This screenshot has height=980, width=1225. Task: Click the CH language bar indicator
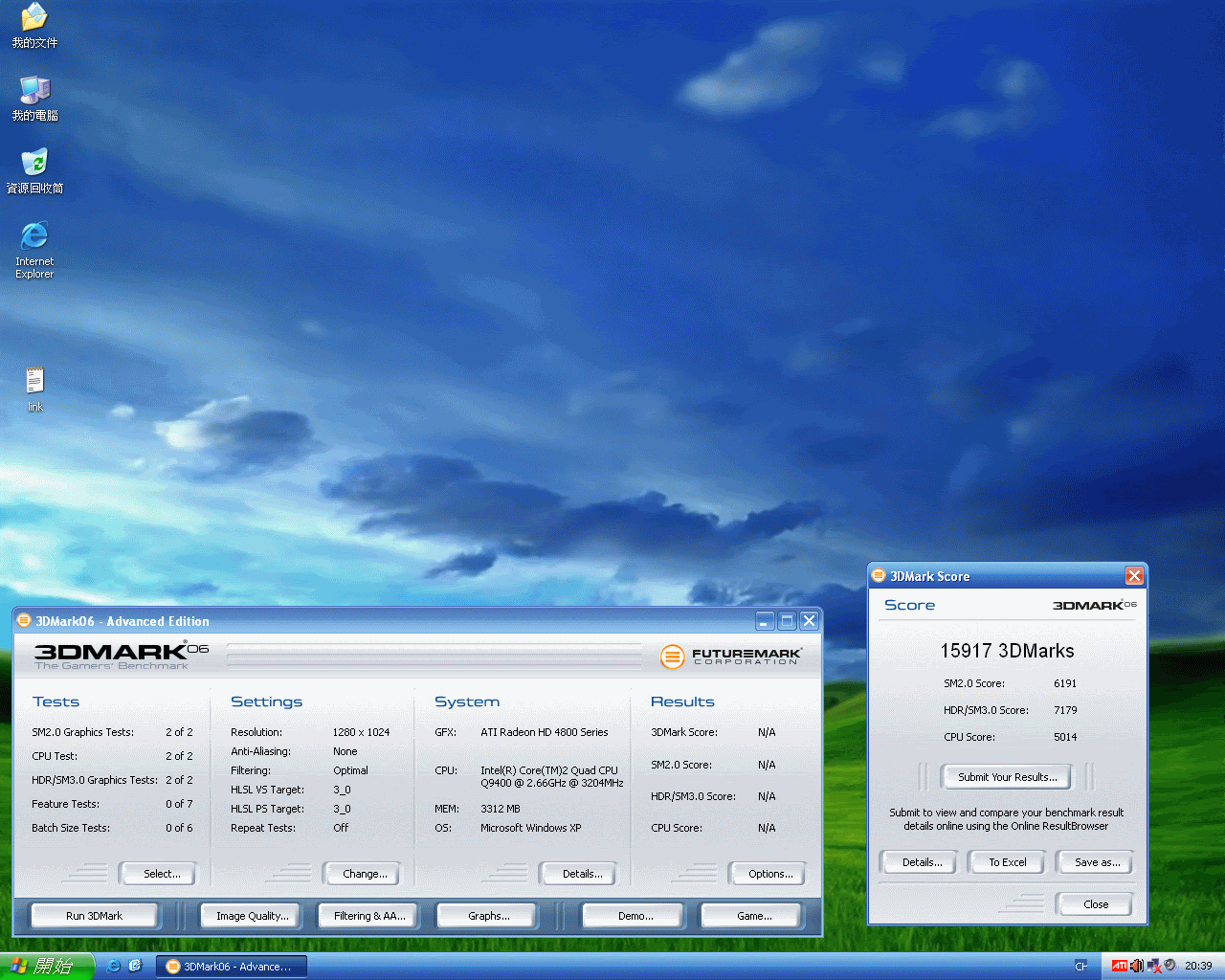pyautogui.click(x=1080, y=966)
